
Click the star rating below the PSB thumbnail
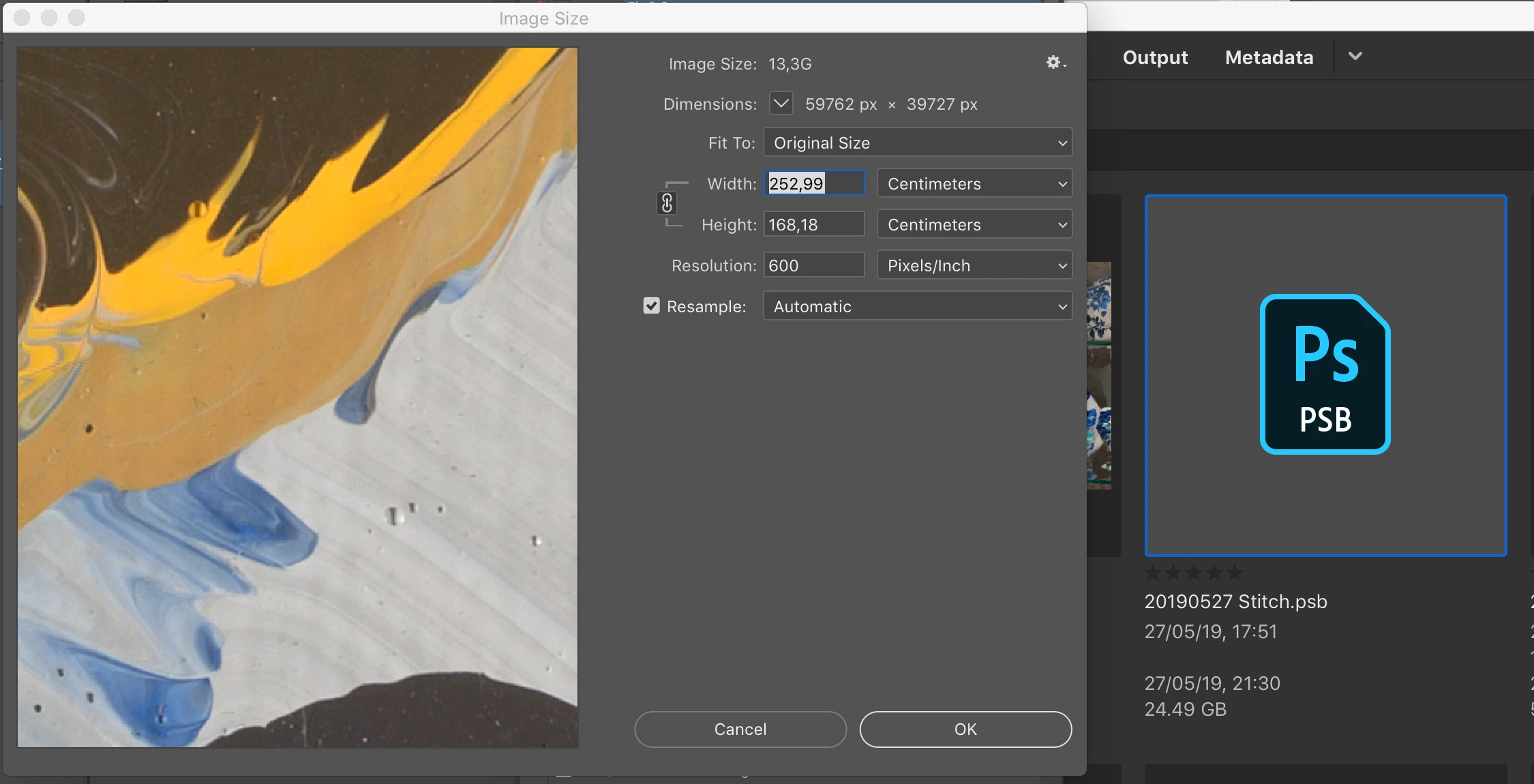point(1193,573)
